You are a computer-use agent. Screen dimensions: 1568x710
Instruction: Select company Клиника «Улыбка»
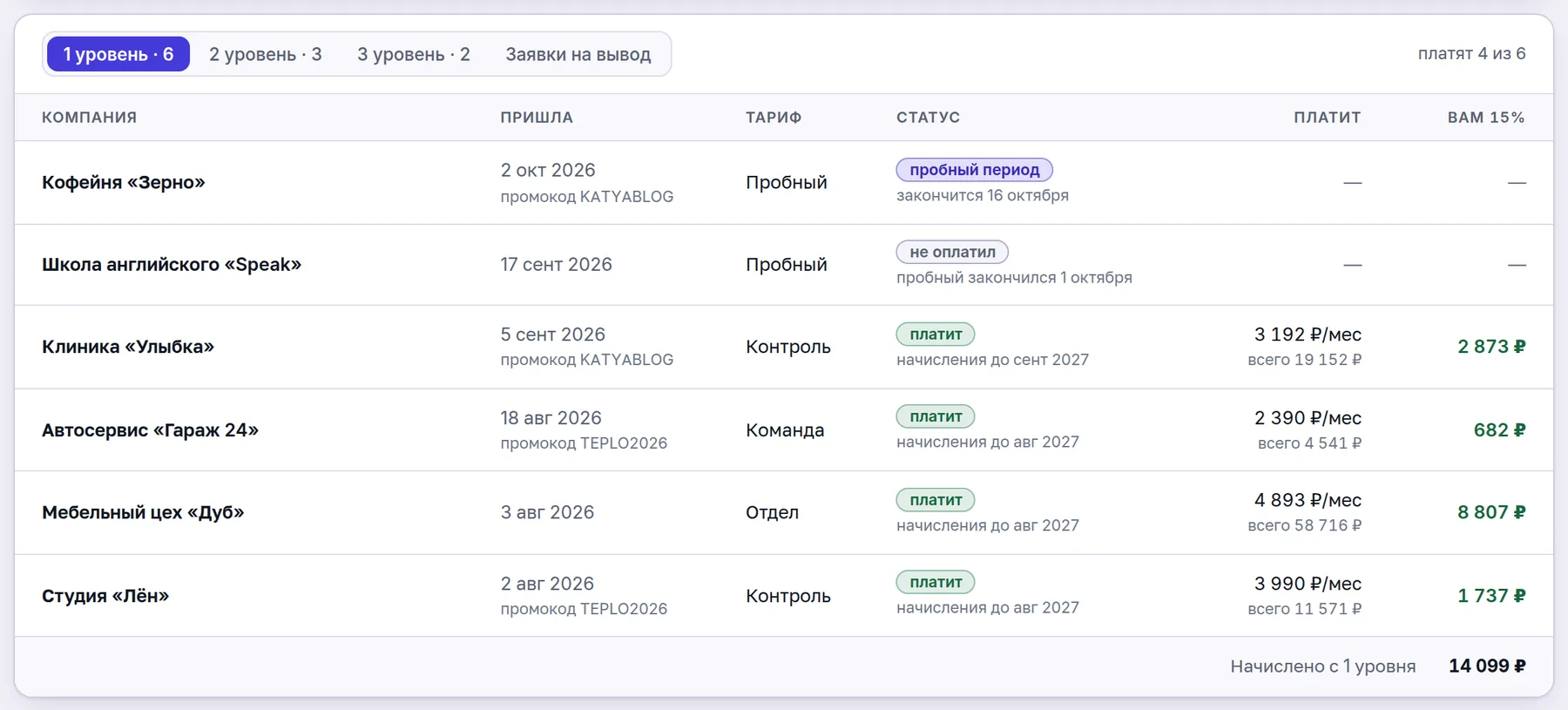[128, 347]
